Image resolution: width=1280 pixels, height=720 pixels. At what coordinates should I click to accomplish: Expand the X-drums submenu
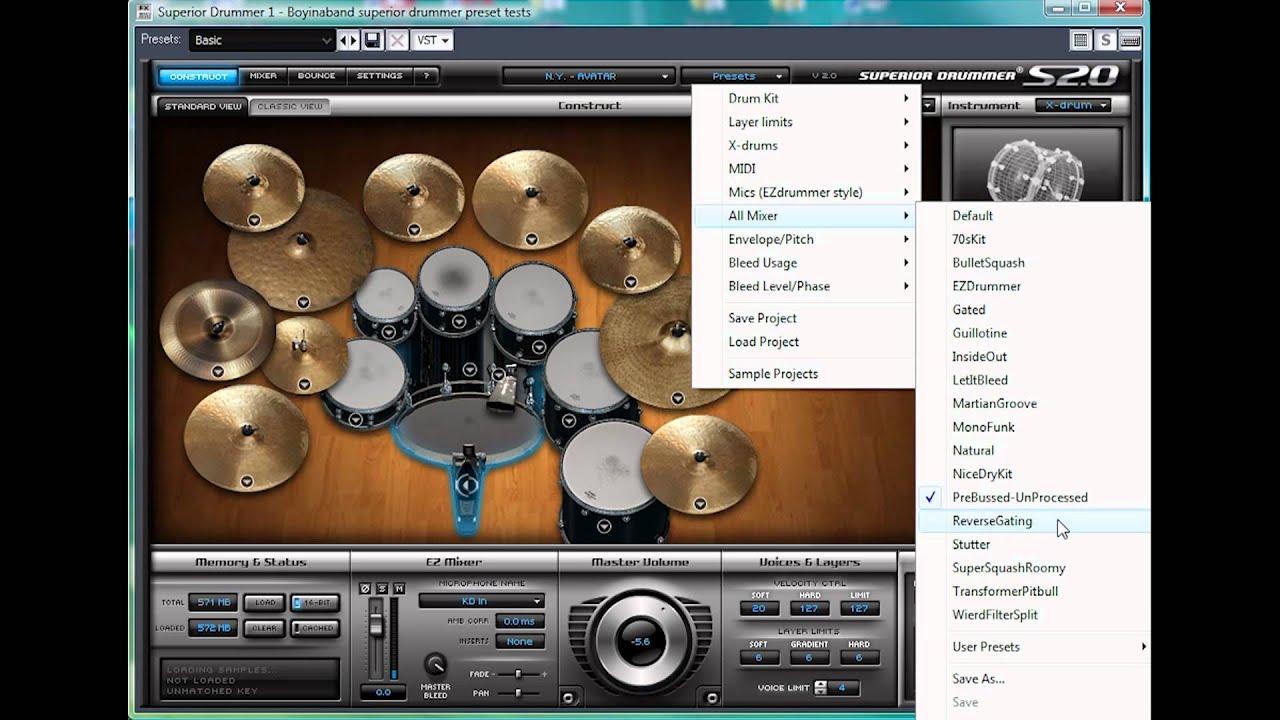tap(804, 145)
